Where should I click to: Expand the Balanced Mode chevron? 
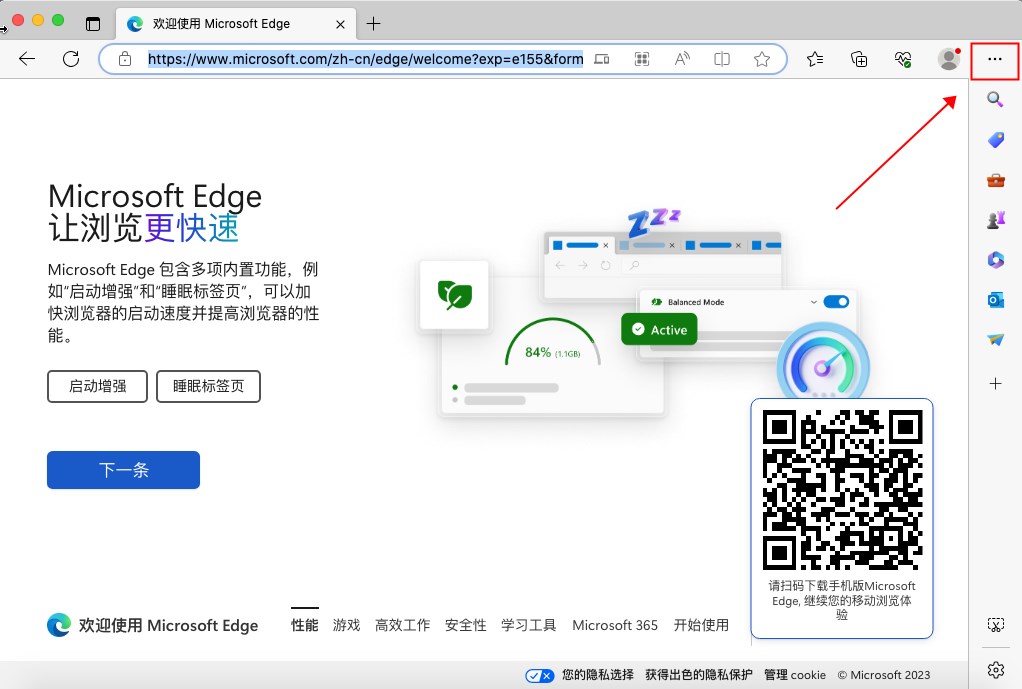click(x=814, y=301)
